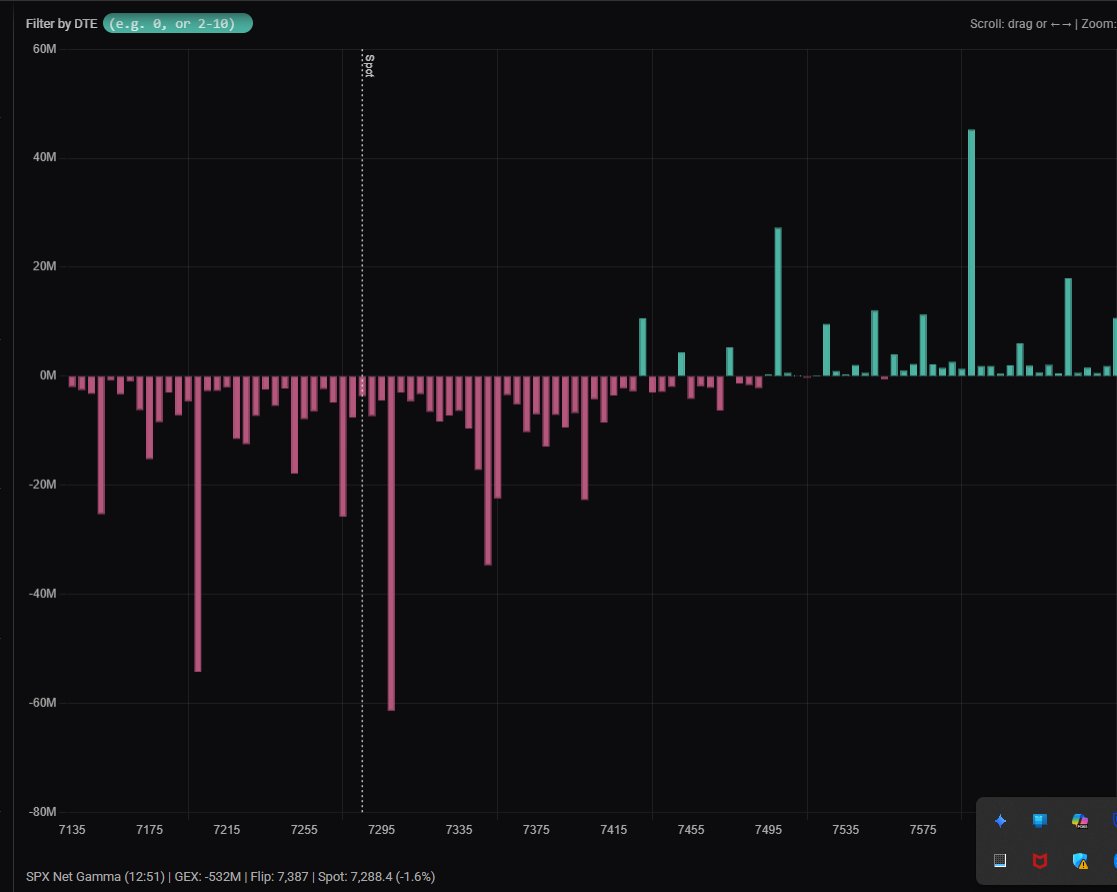Select the green gamma bar at 7500 strike
The width and height of the screenshot is (1117, 892).
coord(778,301)
